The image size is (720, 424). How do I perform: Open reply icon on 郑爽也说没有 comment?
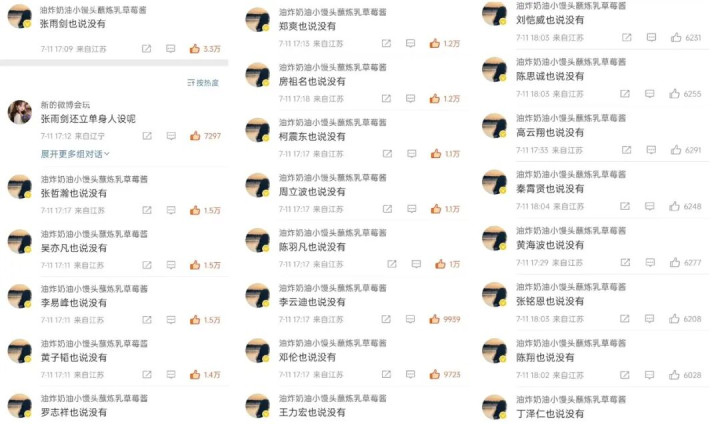[x=411, y=43]
